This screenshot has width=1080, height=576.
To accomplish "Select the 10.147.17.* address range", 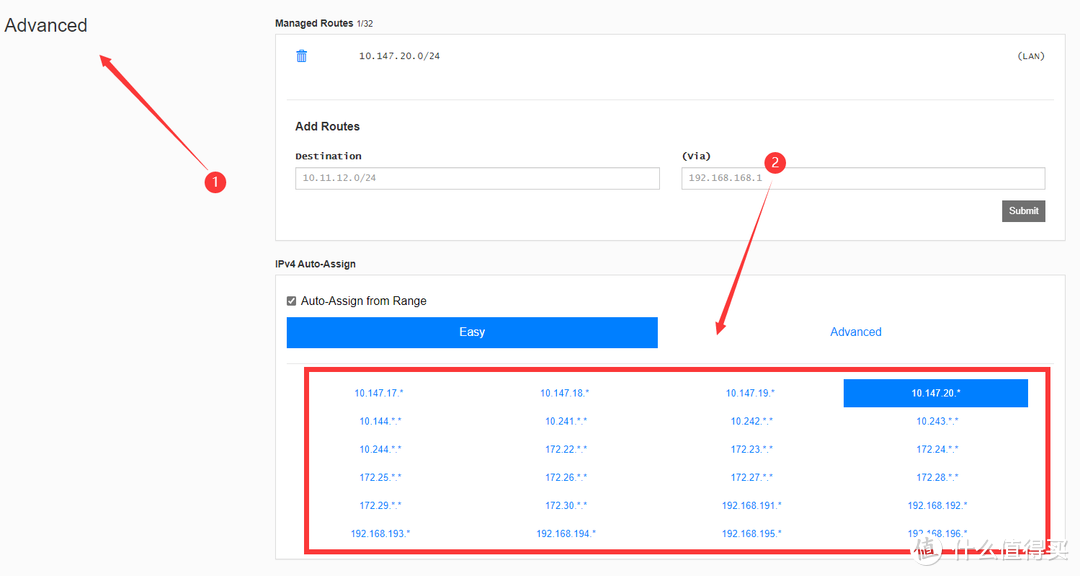I will [x=379, y=392].
